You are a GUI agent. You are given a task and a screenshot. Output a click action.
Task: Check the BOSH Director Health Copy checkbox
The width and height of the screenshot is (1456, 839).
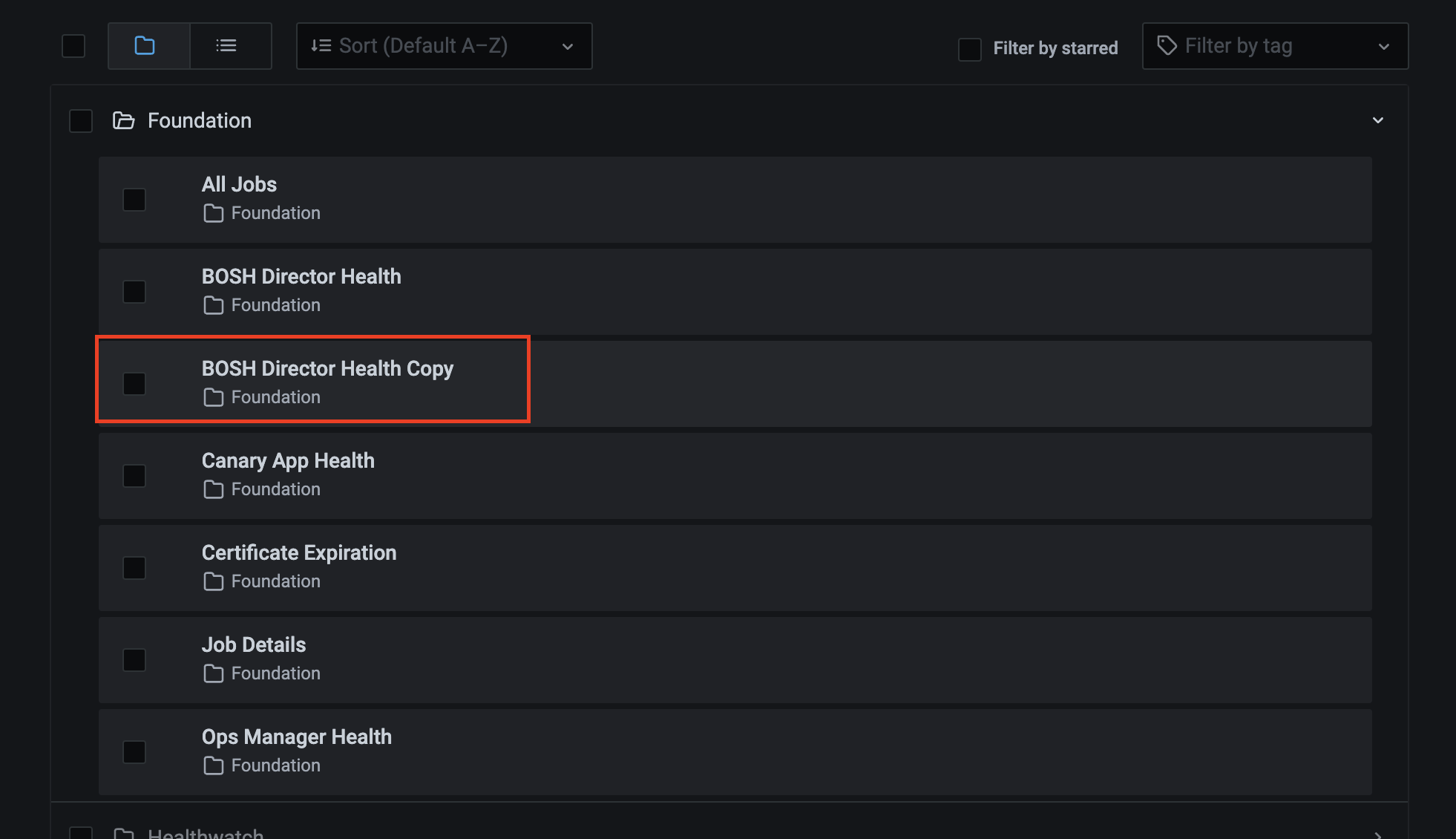point(134,384)
